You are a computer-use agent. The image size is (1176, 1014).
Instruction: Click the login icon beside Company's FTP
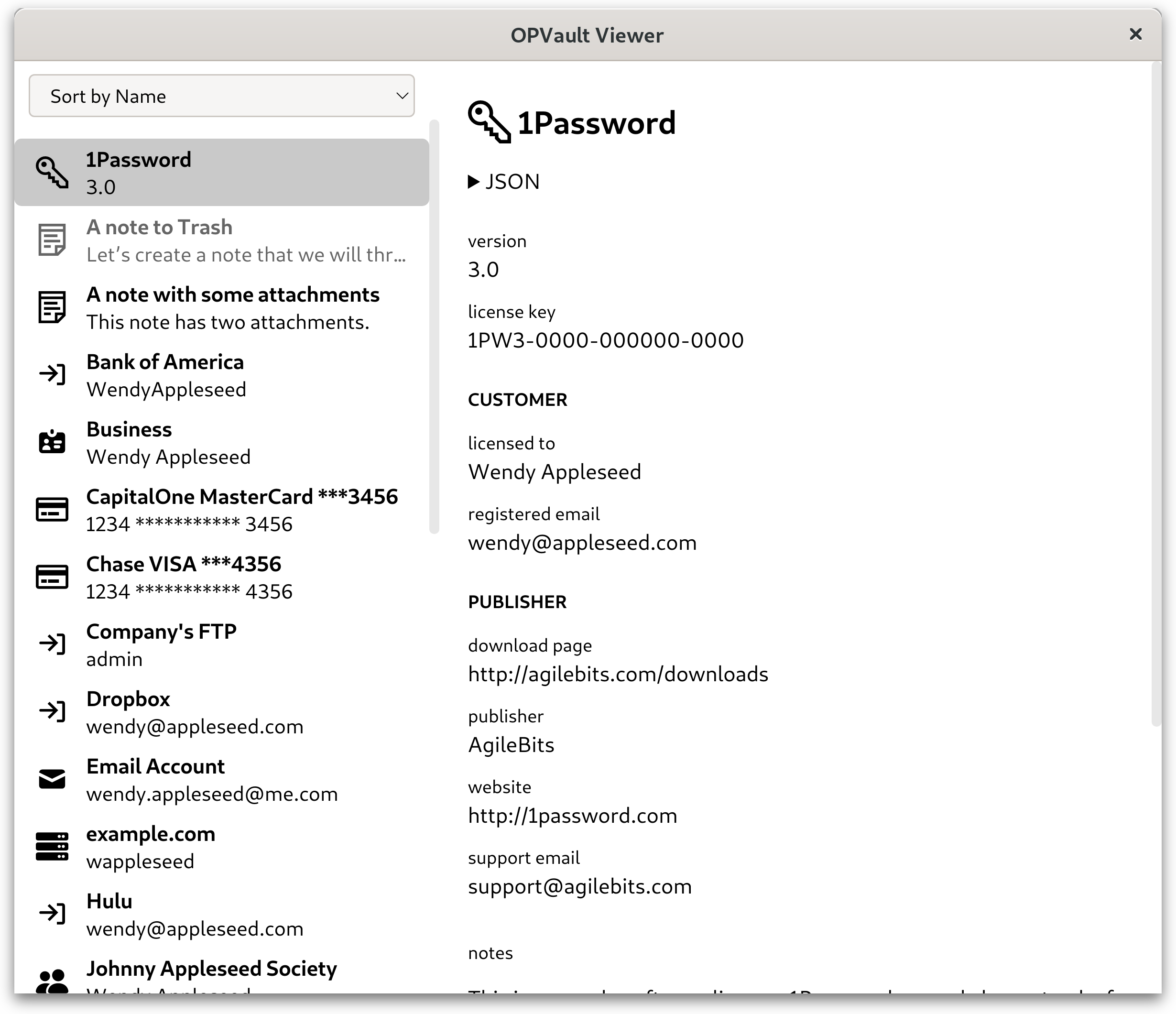pos(52,644)
